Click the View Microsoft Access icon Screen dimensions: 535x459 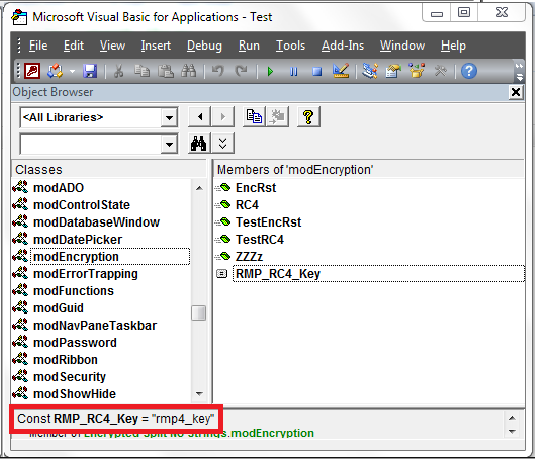(x=32, y=71)
